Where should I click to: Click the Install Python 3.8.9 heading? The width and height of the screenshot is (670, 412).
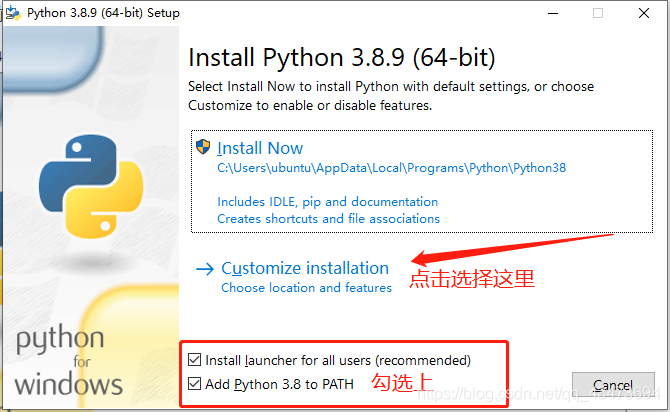(x=341, y=58)
